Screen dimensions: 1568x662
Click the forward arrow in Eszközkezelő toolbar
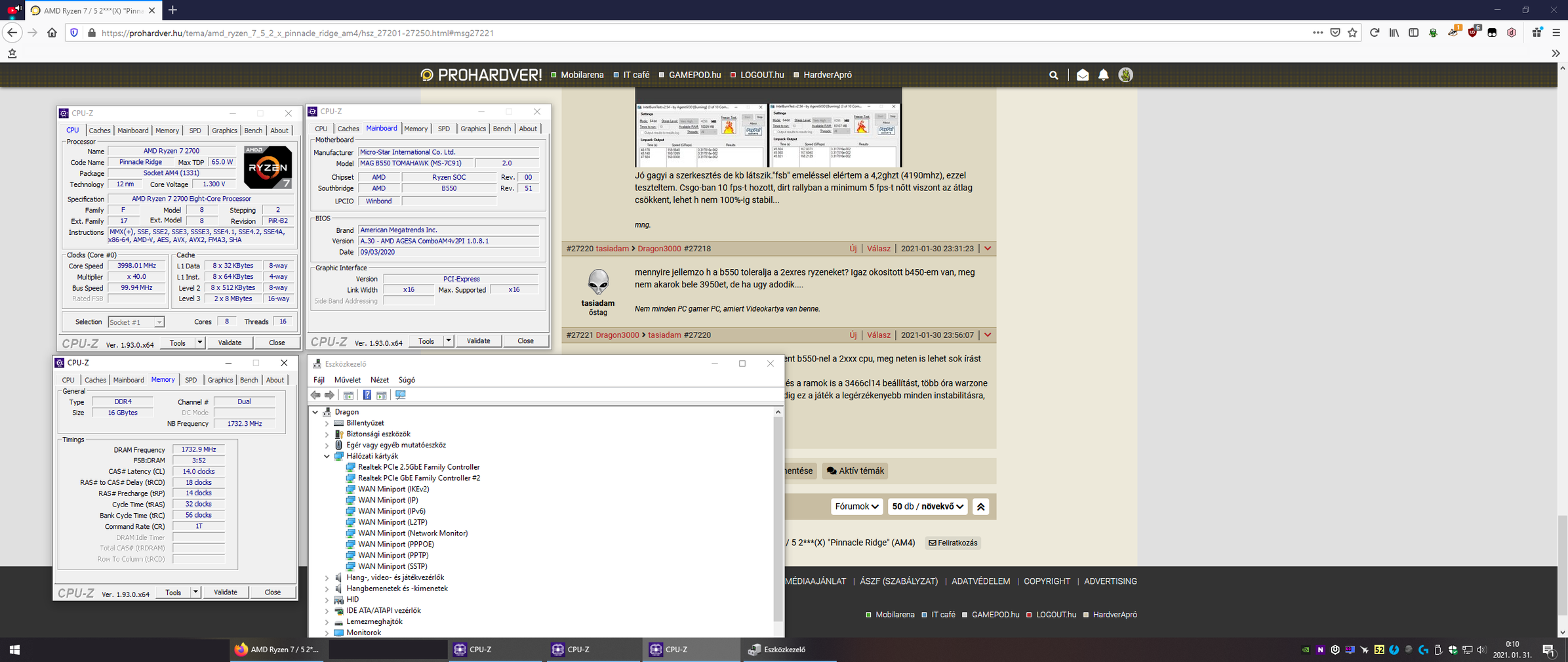click(330, 395)
